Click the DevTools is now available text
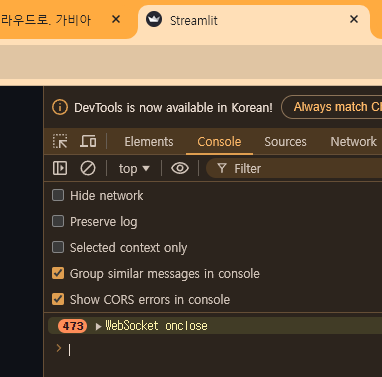 tap(173, 108)
